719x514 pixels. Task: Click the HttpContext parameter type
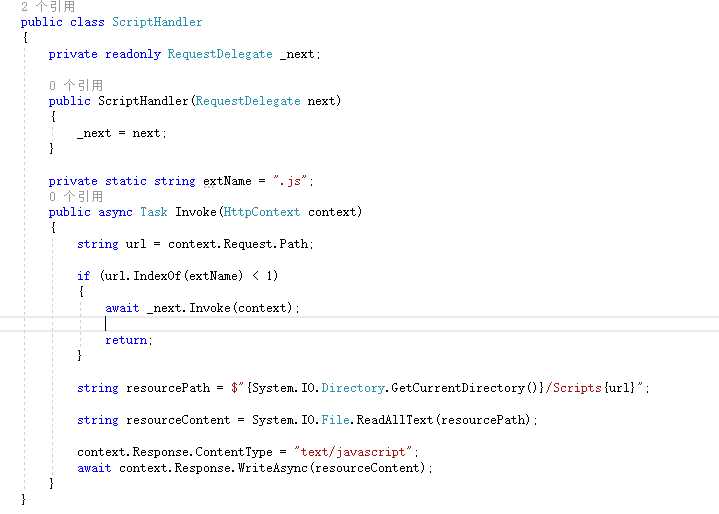(262, 212)
